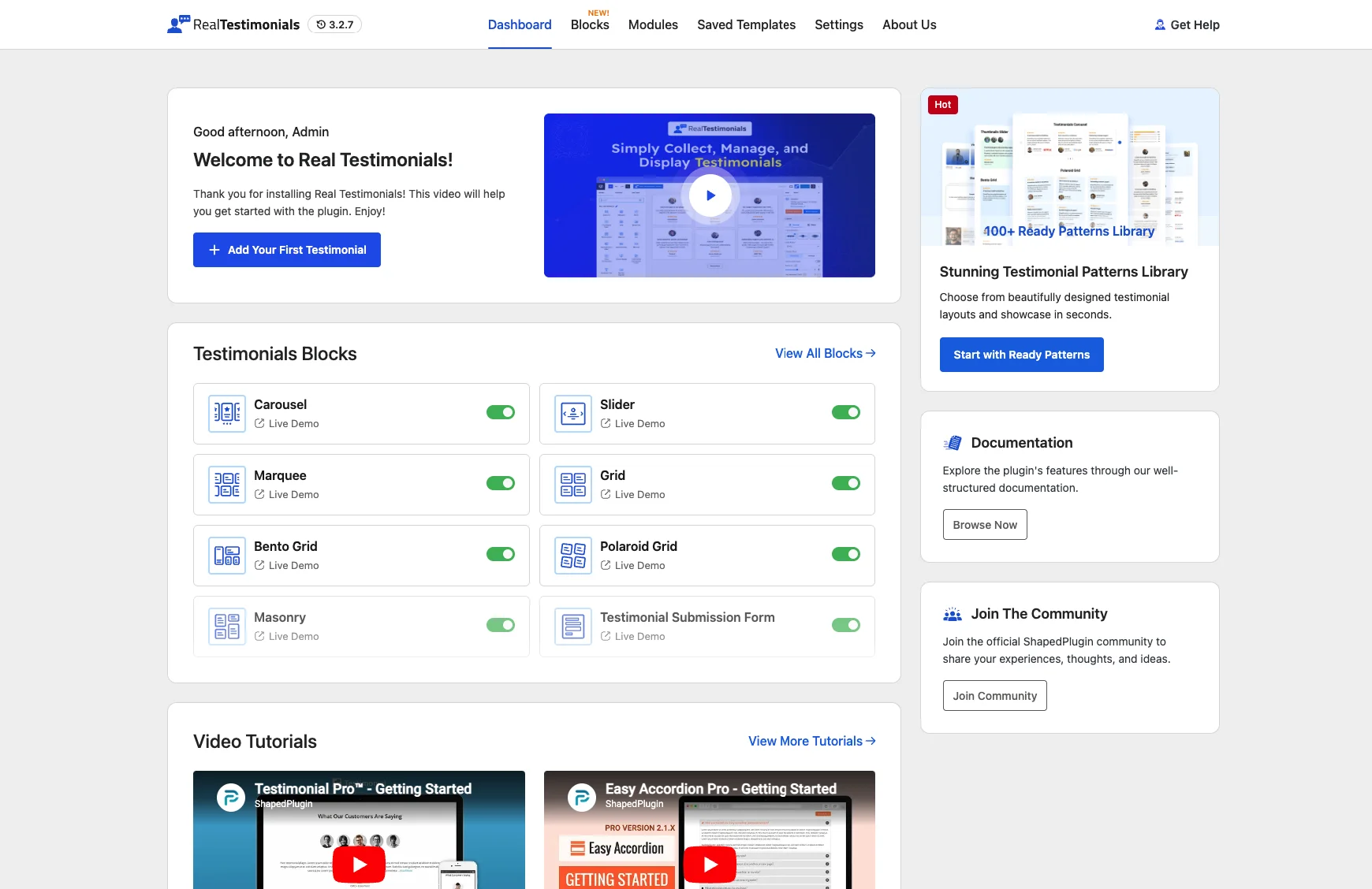The height and width of the screenshot is (889, 1372).
Task: Click the Testimonial Pro Getting Started video title
Action: (x=363, y=789)
